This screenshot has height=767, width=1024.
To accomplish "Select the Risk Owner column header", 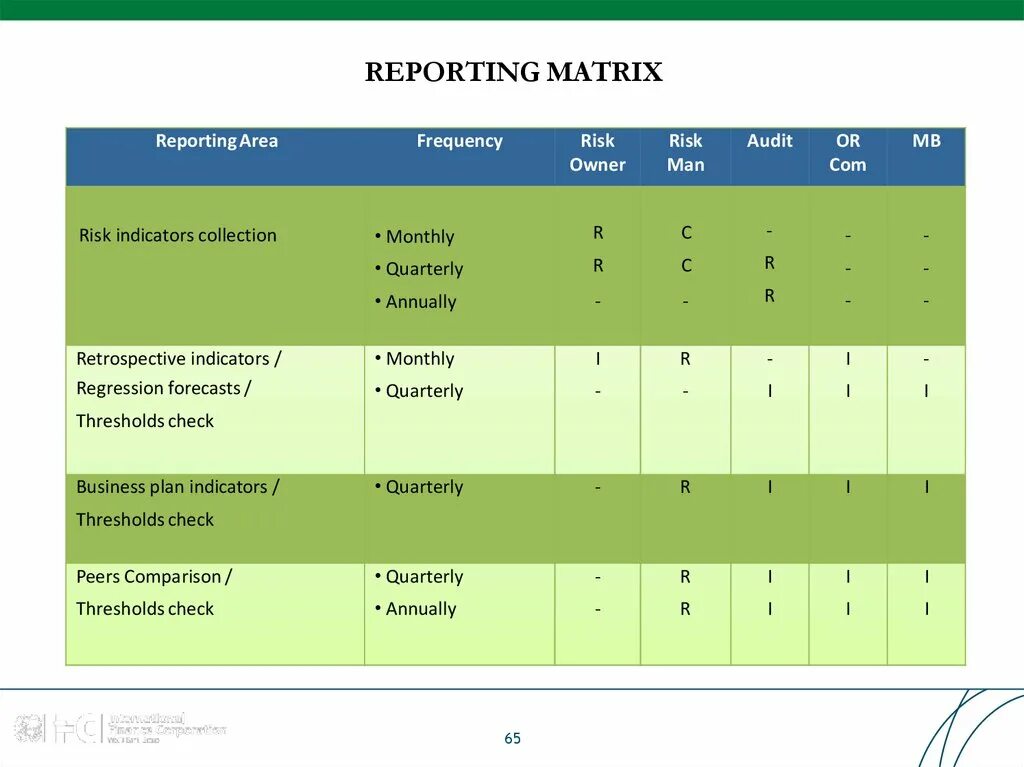I will 597,153.
